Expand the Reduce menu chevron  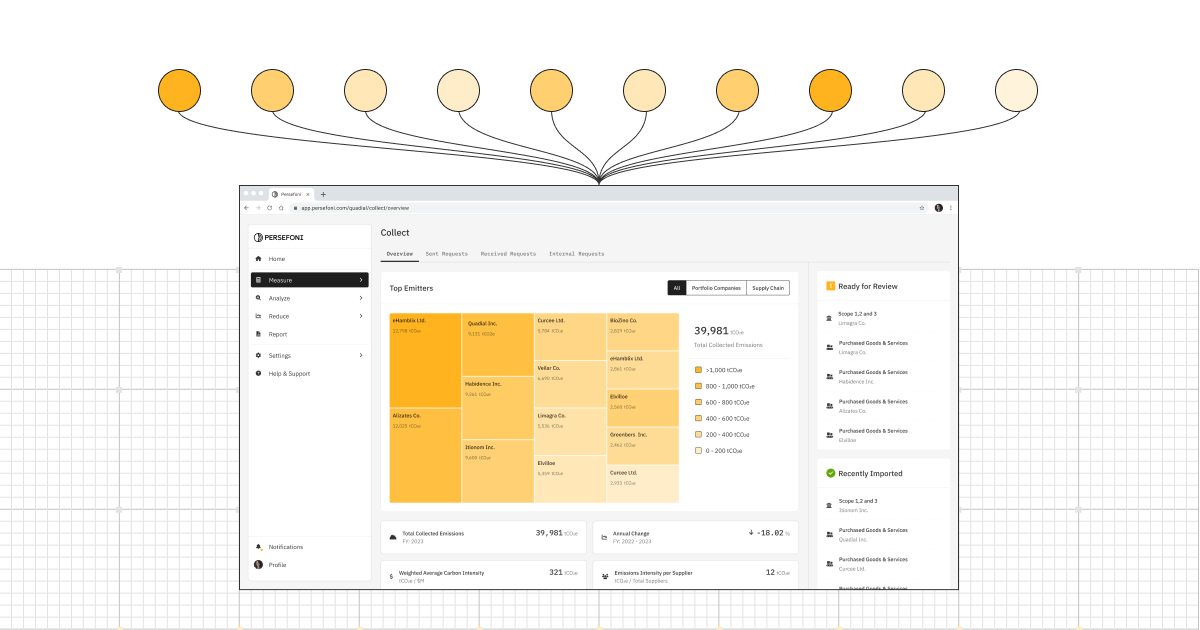click(x=361, y=316)
